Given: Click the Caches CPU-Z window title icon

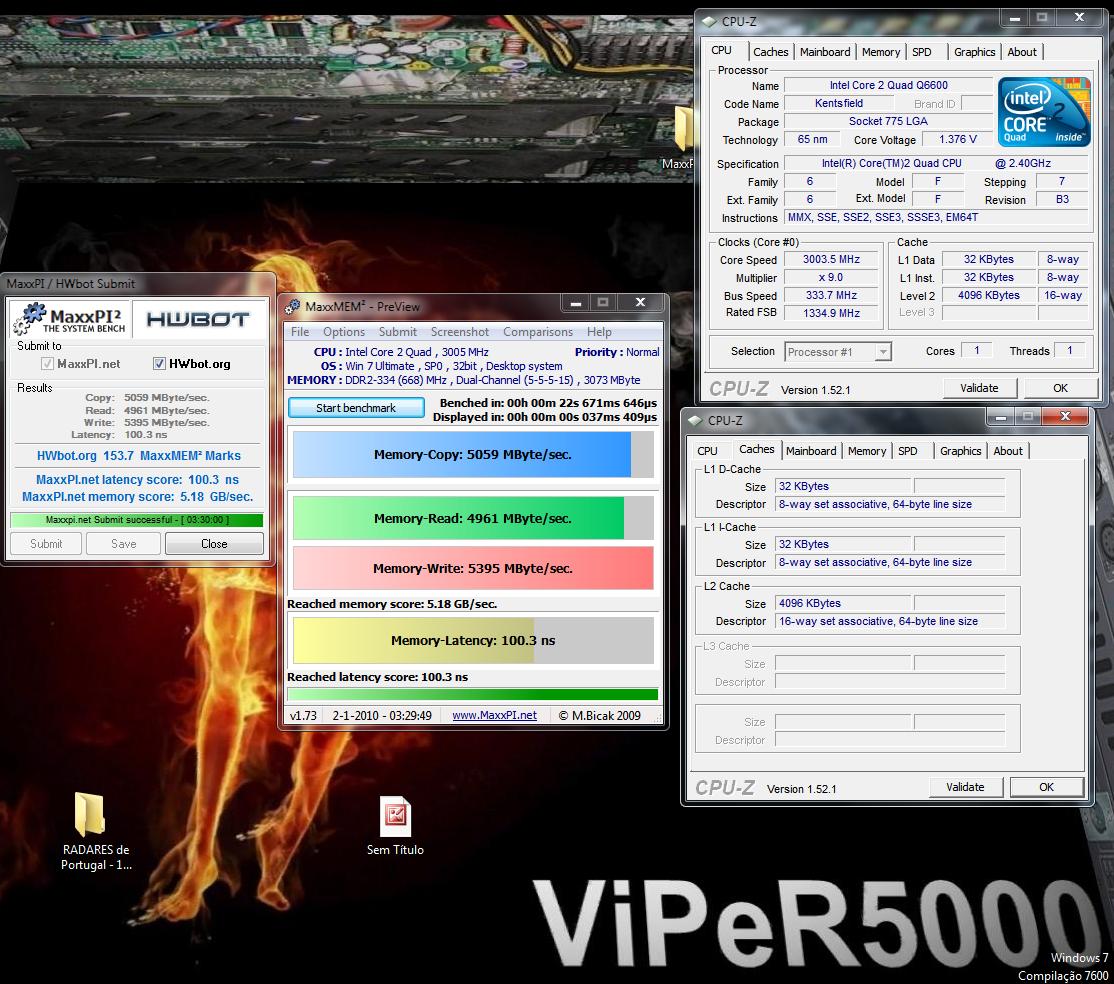Looking at the screenshot, I should pos(695,421).
